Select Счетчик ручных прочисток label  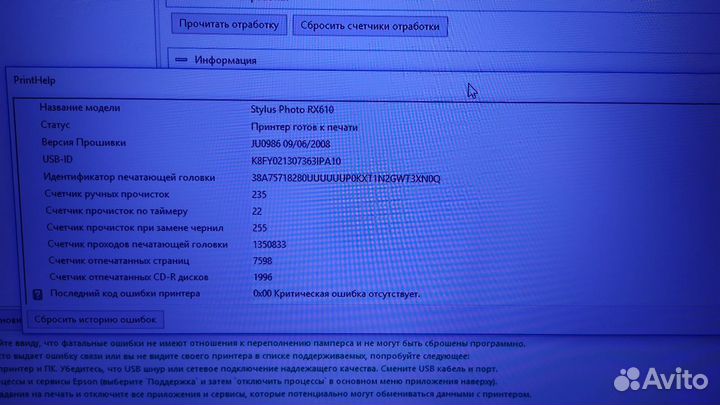[x=107, y=194]
